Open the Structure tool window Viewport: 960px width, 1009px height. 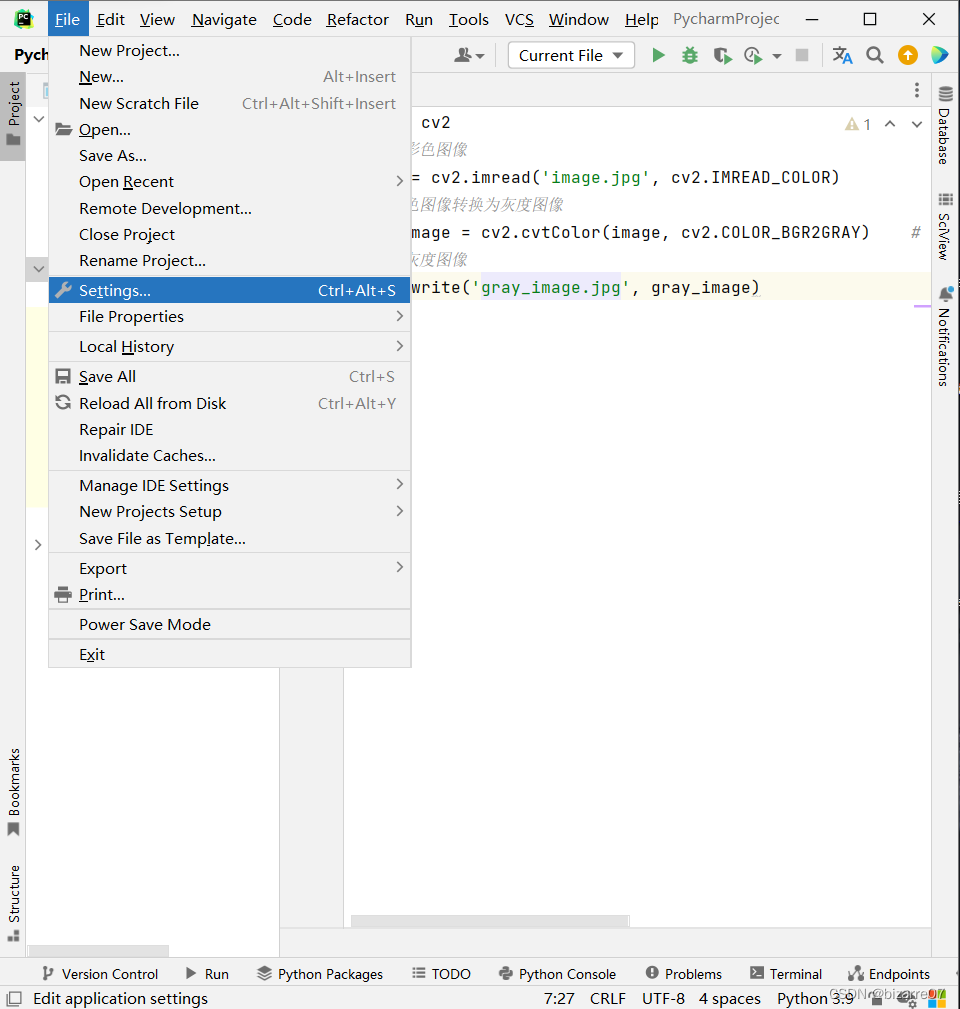pos(14,903)
